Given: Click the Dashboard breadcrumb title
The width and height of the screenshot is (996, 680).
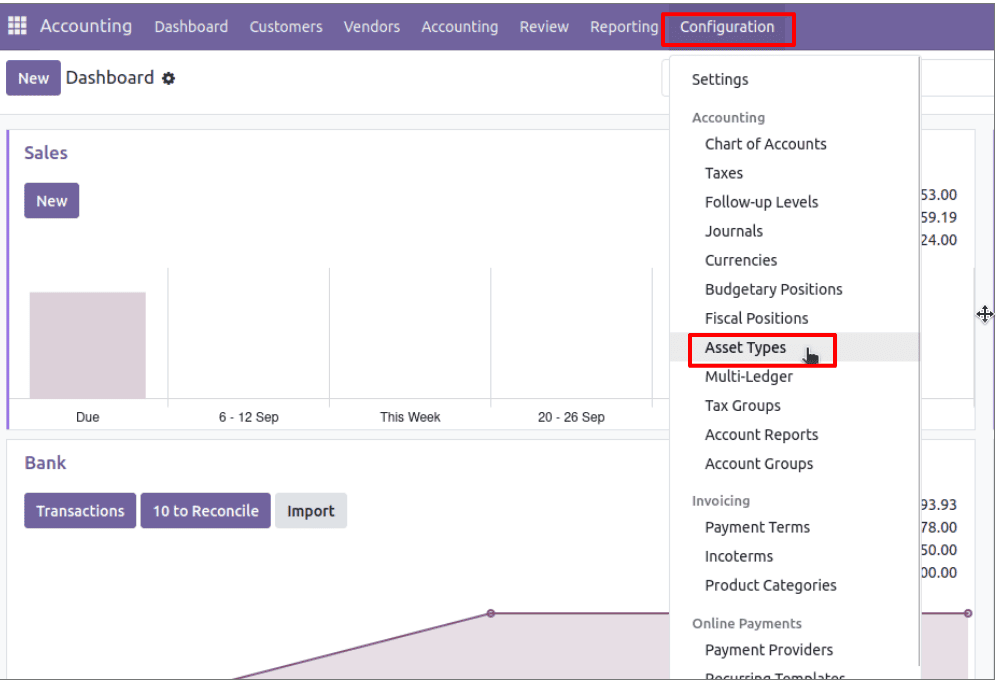Looking at the screenshot, I should (110, 77).
